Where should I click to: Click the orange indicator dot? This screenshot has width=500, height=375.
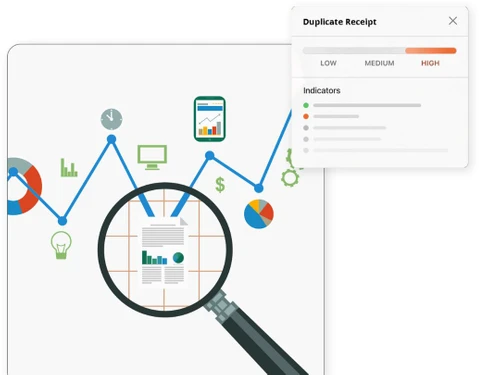tap(306, 116)
